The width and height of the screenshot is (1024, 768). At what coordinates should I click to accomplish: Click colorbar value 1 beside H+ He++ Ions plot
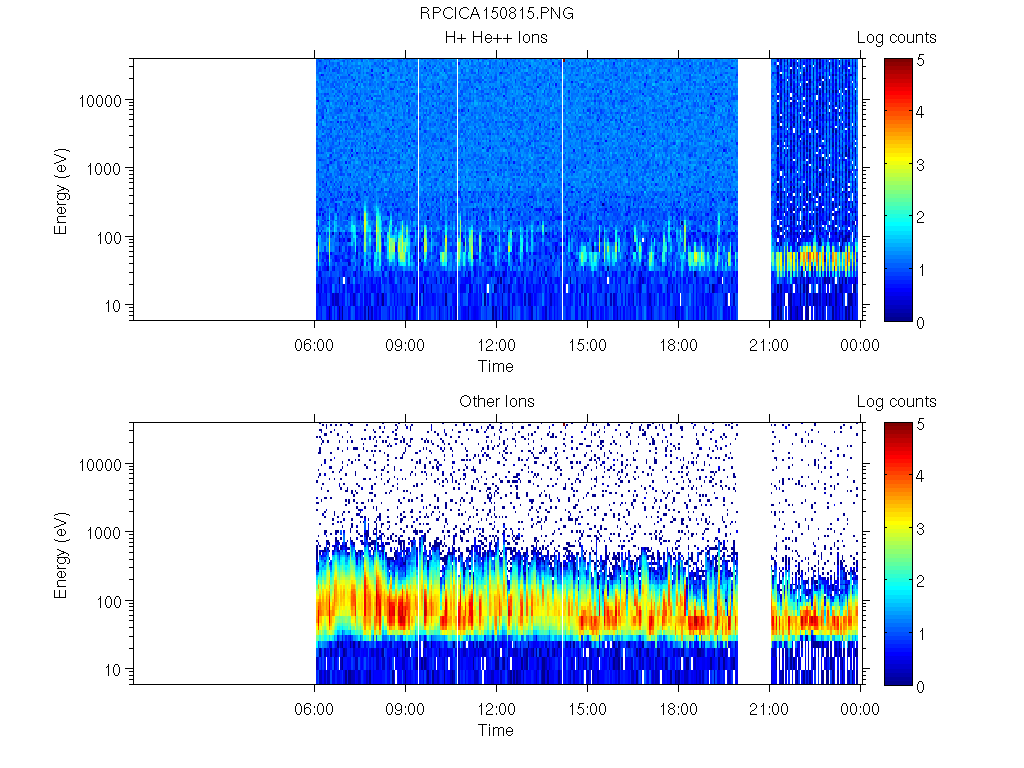tap(921, 270)
